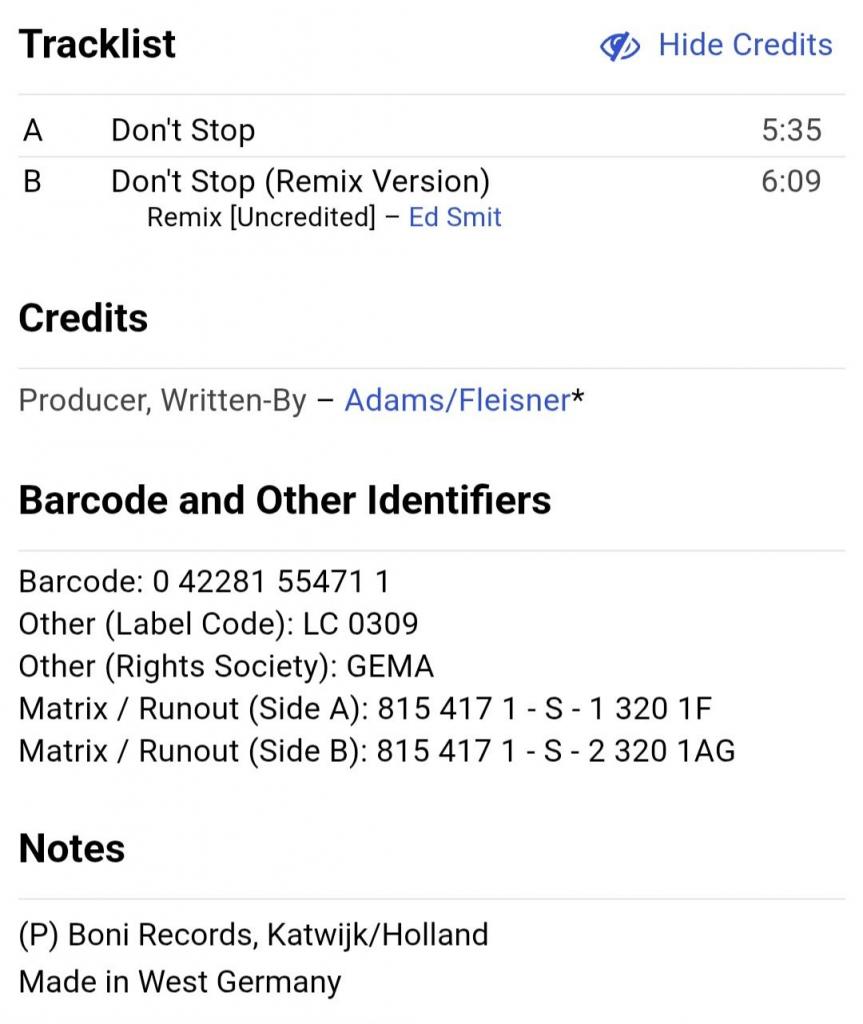Click the Rights Society GEMA line

tap(226, 666)
